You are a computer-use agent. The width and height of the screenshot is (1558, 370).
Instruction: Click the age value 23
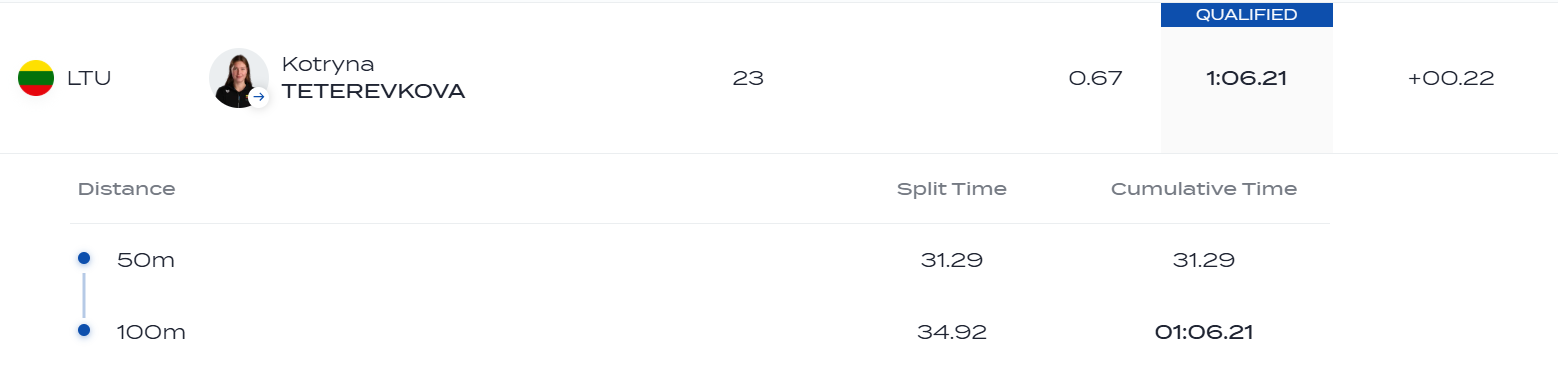(x=748, y=78)
